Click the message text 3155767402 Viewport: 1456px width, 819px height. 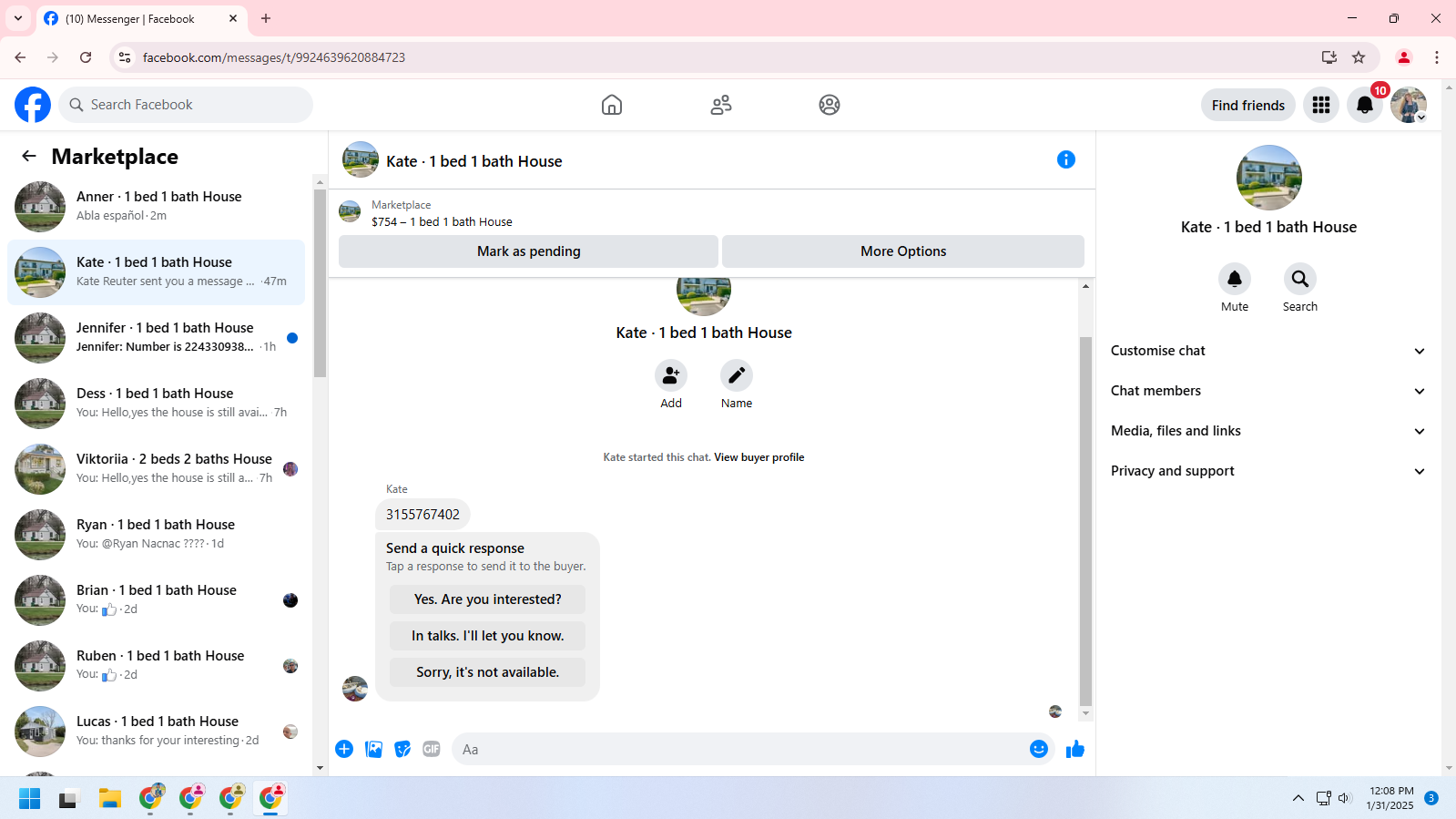click(x=423, y=515)
